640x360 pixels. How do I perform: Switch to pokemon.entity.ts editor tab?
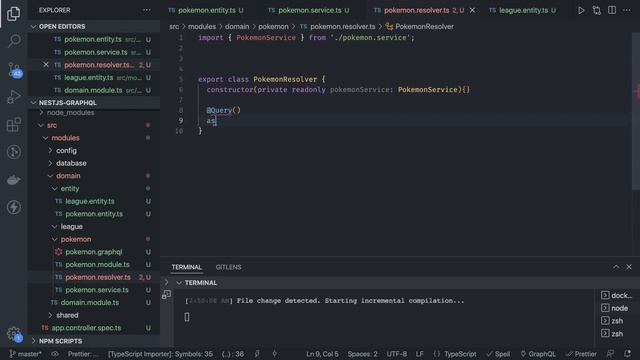tap(206, 10)
